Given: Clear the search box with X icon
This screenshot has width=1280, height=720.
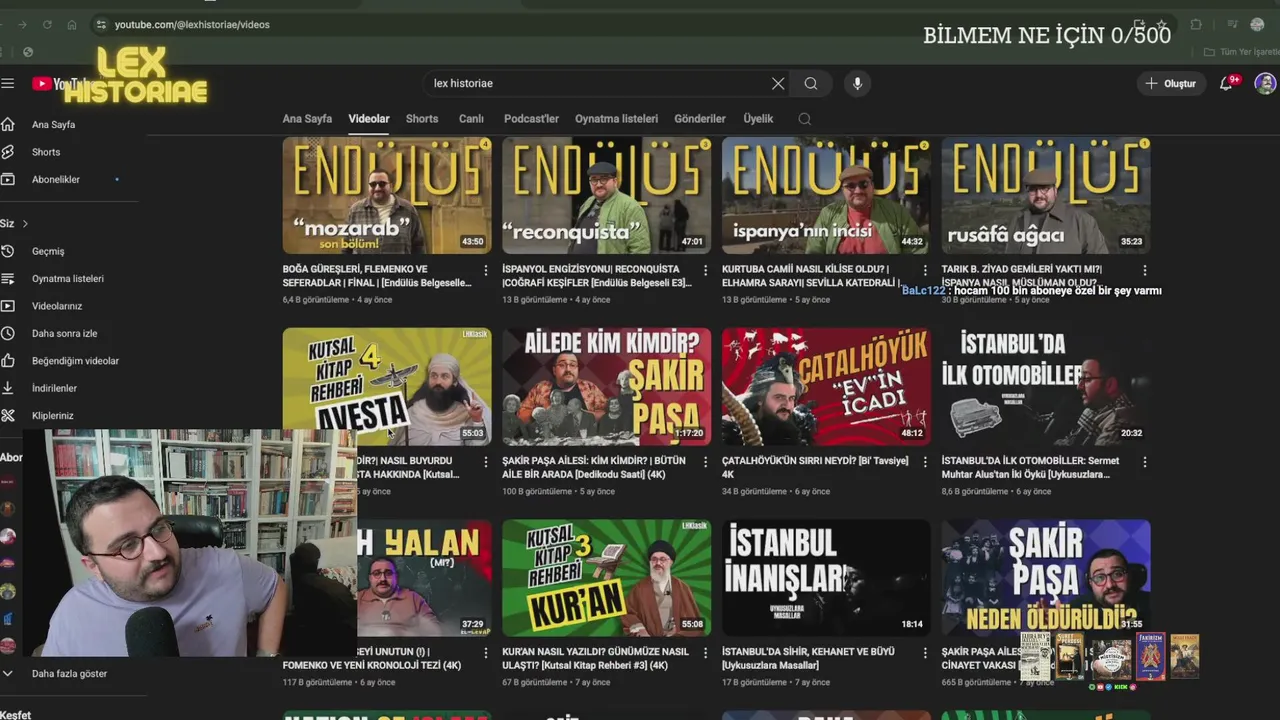Looking at the screenshot, I should pyautogui.click(x=778, y=84).
